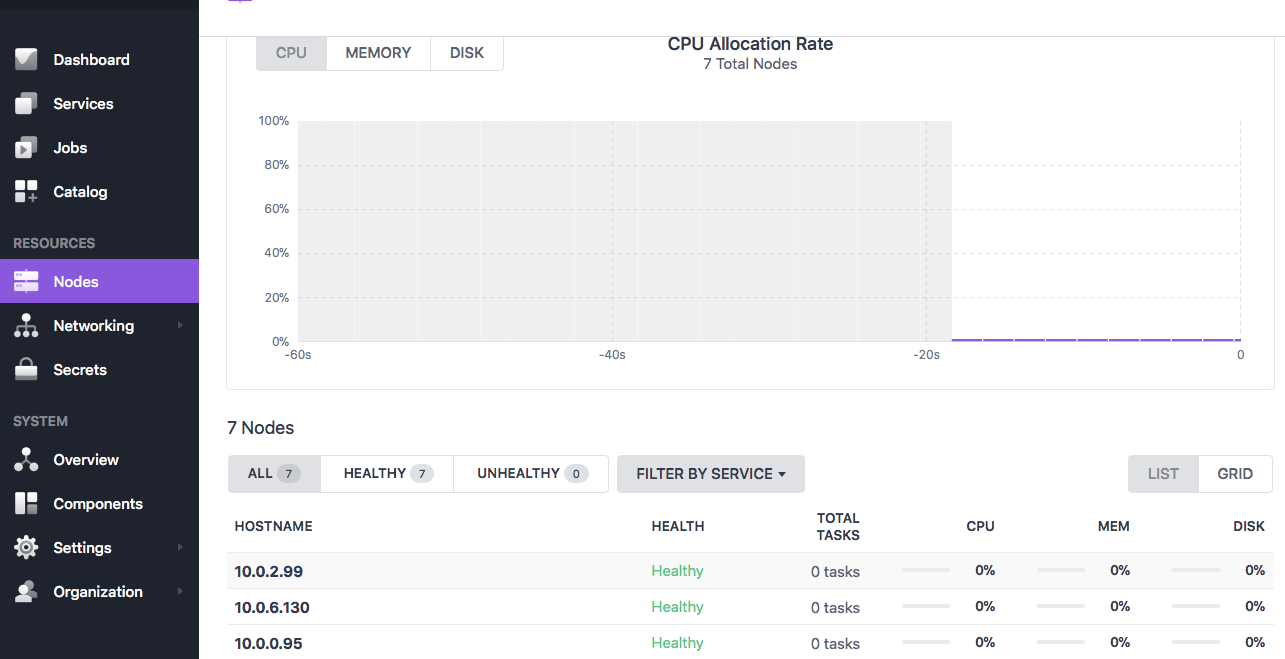Switch the chart to the MEMORY tab
1285x659 pixels.
tap(378, 53)
